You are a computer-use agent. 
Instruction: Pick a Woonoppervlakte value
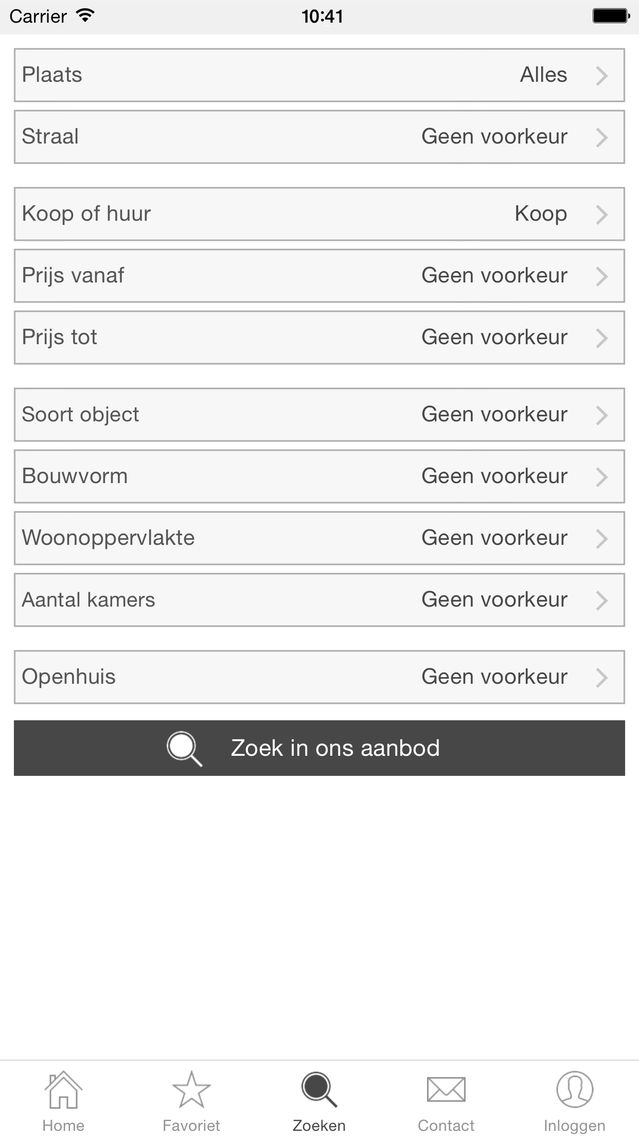click(319, 539)
